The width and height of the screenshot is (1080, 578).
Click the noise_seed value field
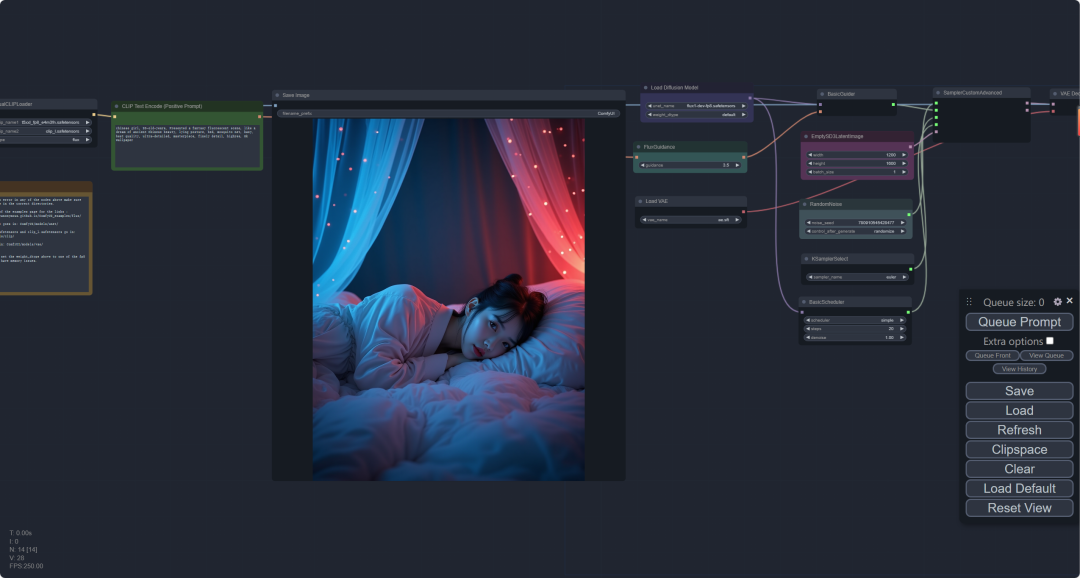tap(856, 223)
